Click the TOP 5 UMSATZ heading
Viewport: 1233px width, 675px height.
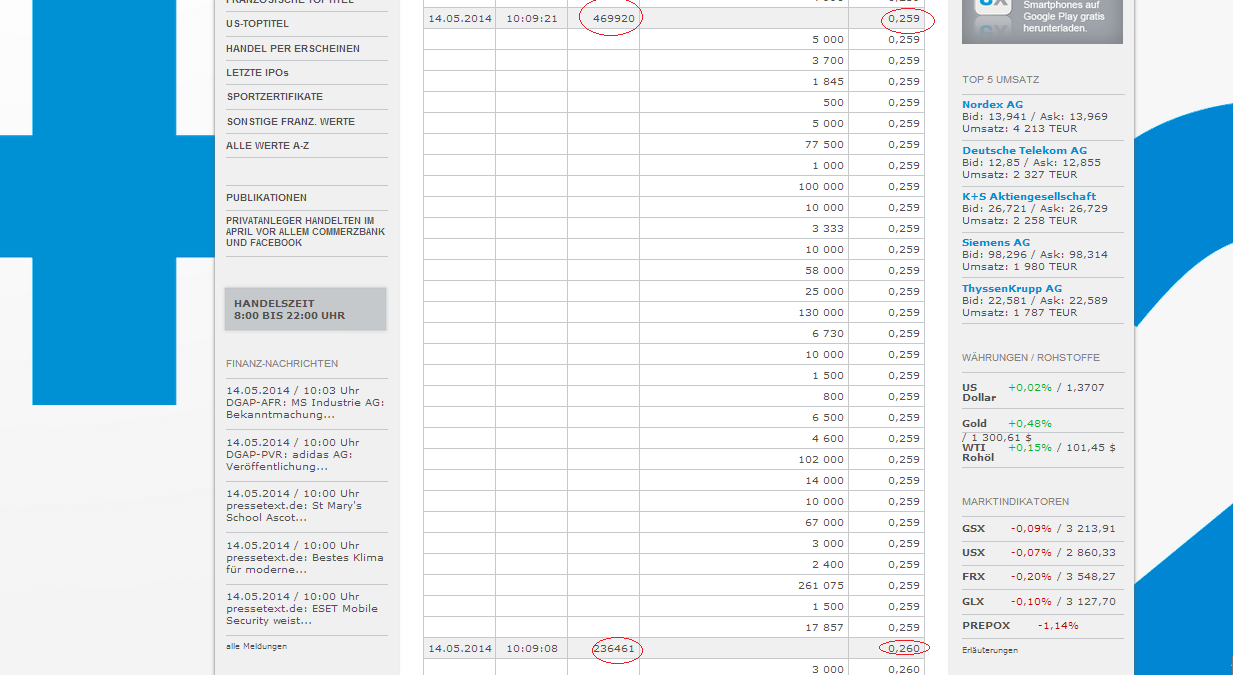click(1000, 79)
